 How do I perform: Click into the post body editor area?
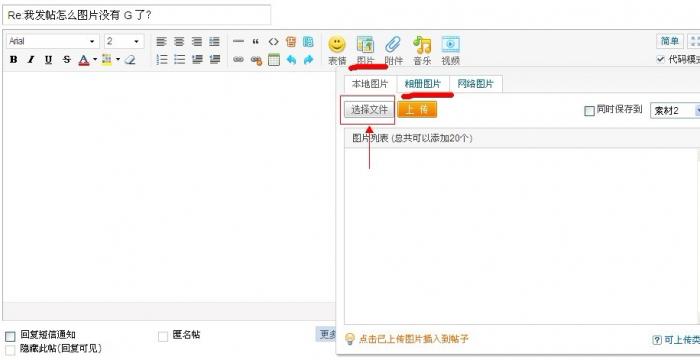[x=169, y=187]
